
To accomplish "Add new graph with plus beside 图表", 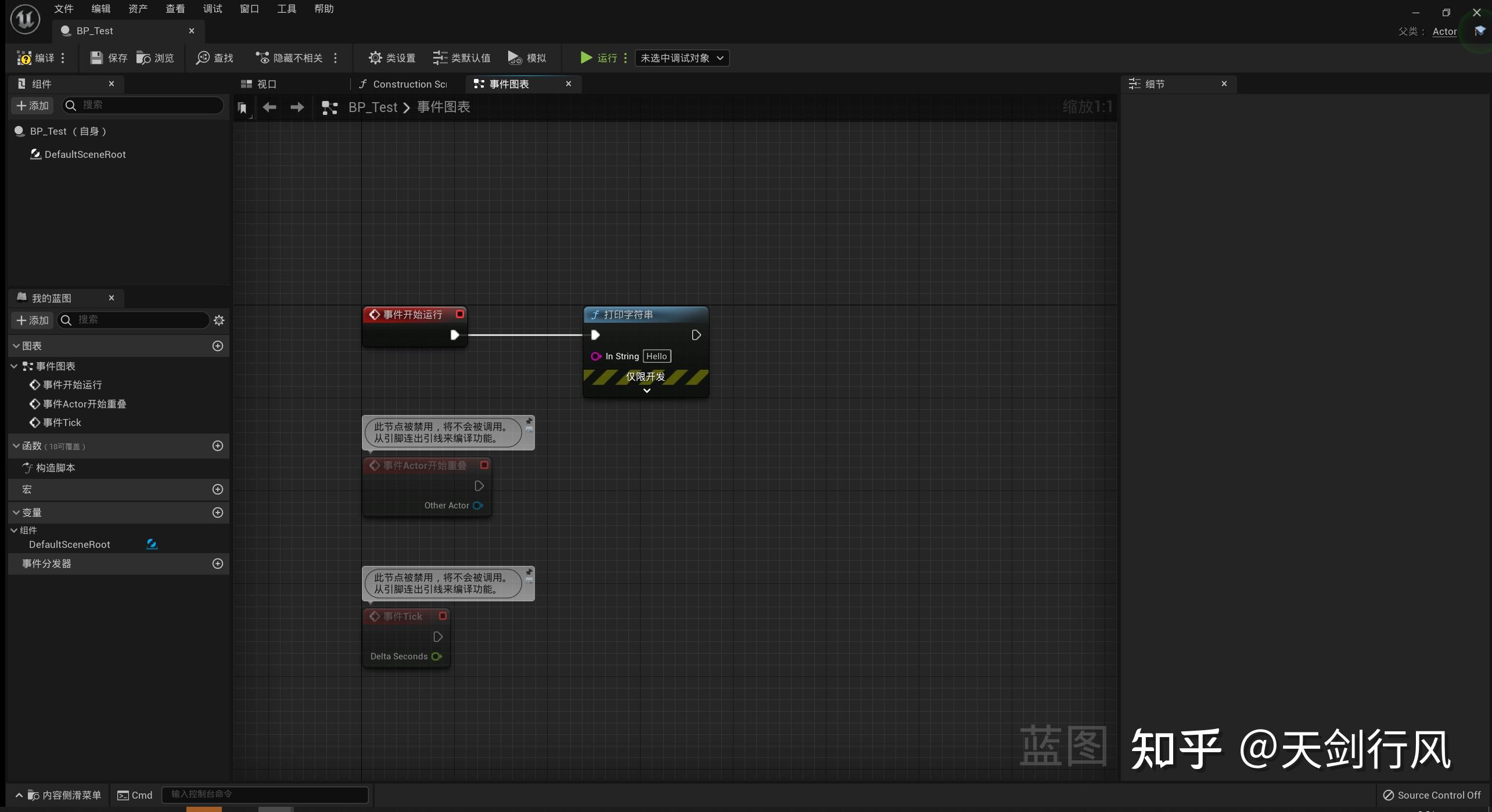I will pyautogui.click(x=218, y=346).
